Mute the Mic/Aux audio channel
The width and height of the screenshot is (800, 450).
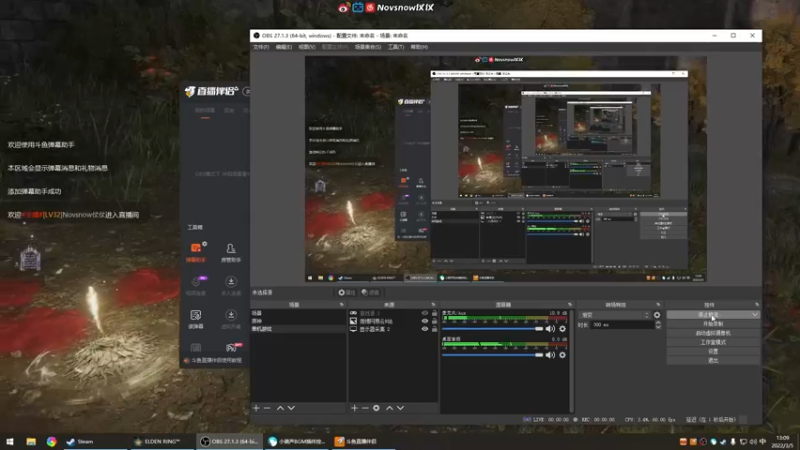click(550, 329)
